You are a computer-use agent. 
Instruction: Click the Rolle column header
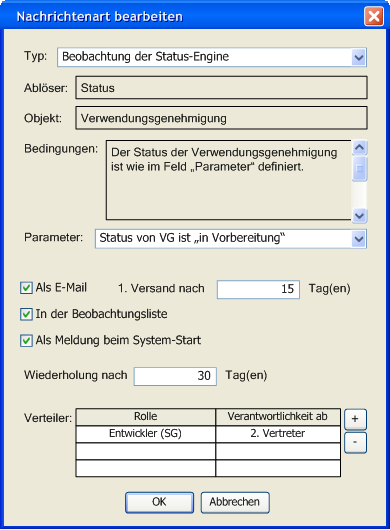[146, 416]
